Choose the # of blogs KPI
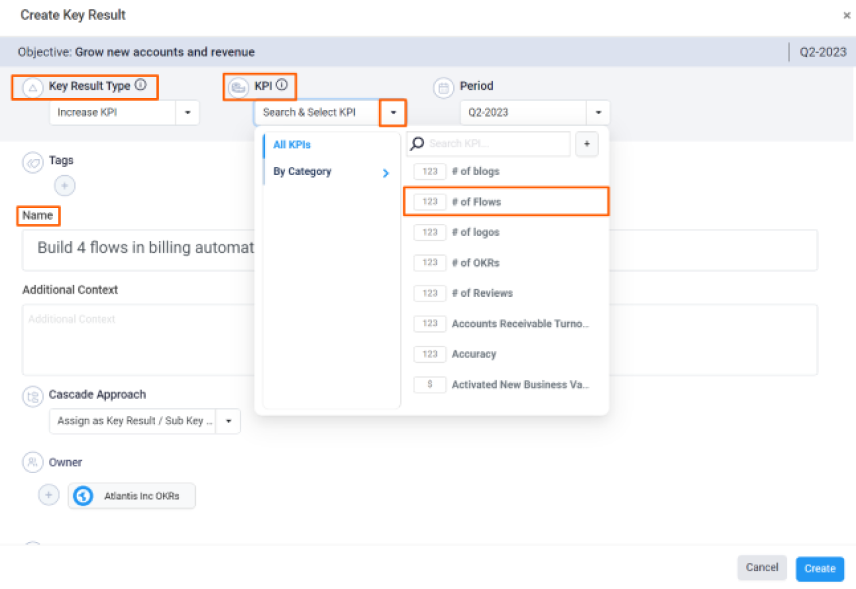 click(x=506, y=171)
